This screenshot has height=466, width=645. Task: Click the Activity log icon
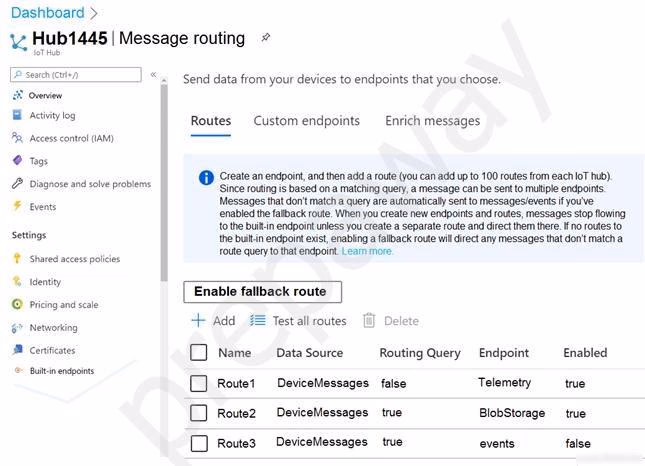(17, 115)
